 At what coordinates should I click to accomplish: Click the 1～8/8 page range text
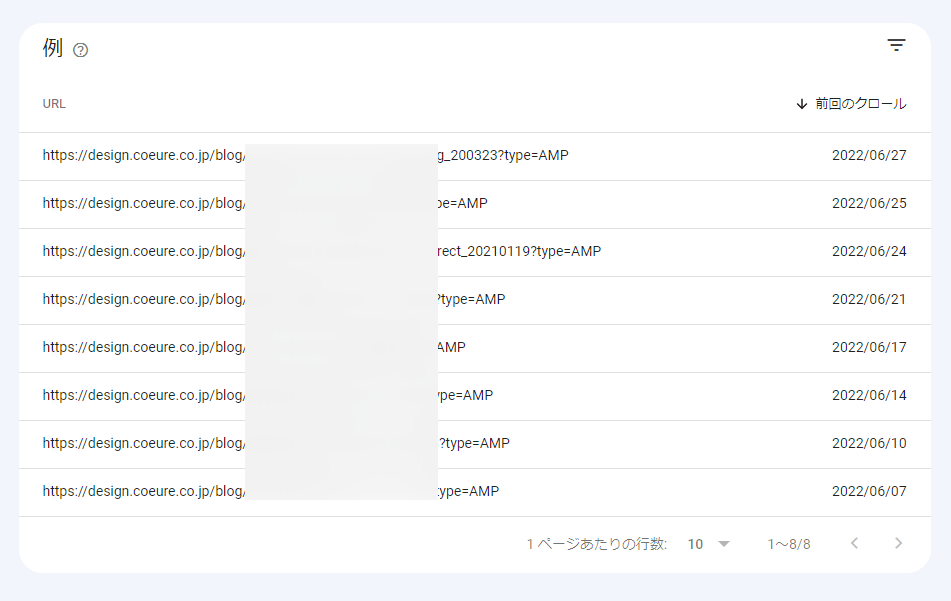click(788, 544)
